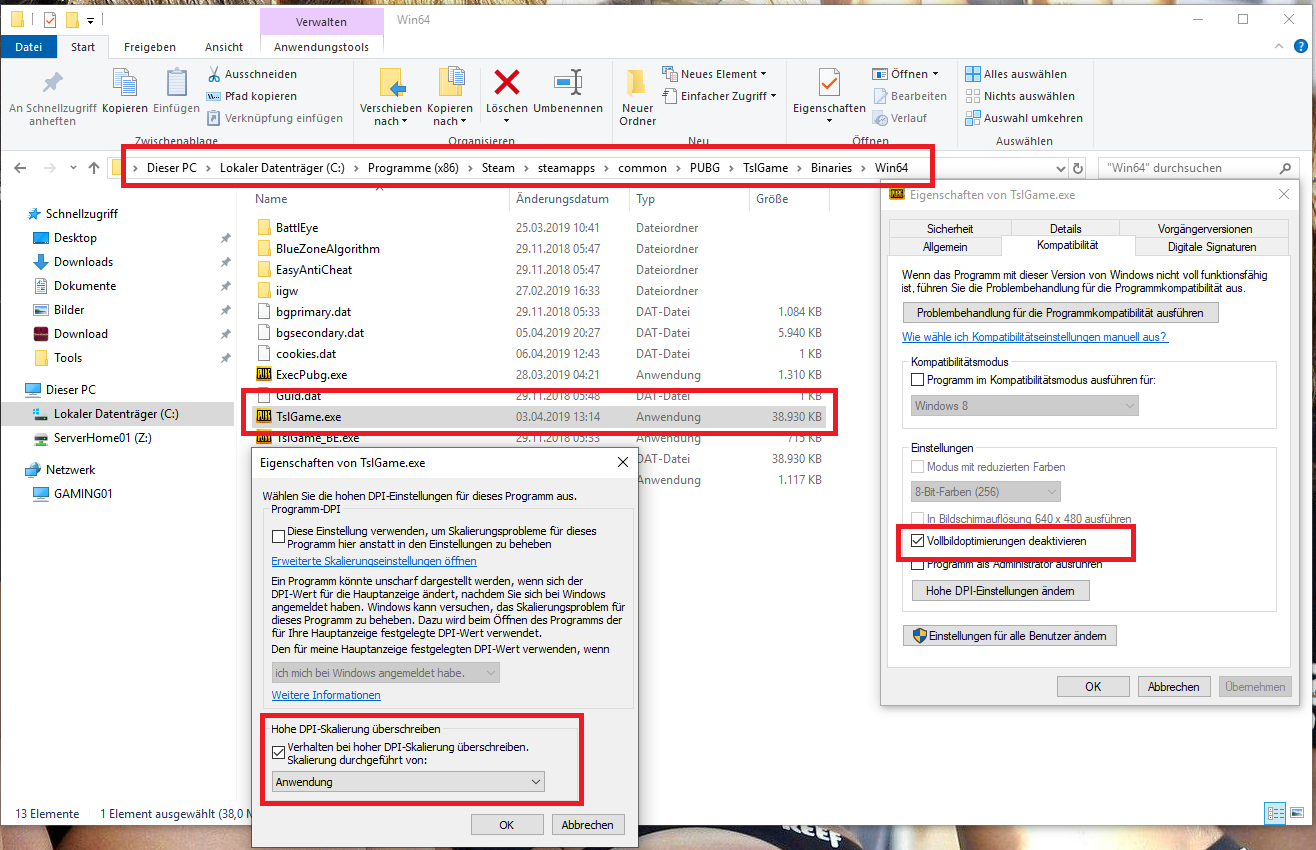Click Alles auswählen to select all files
The height and width of the screenshot is (850, 1316).
click(1016, 74)
